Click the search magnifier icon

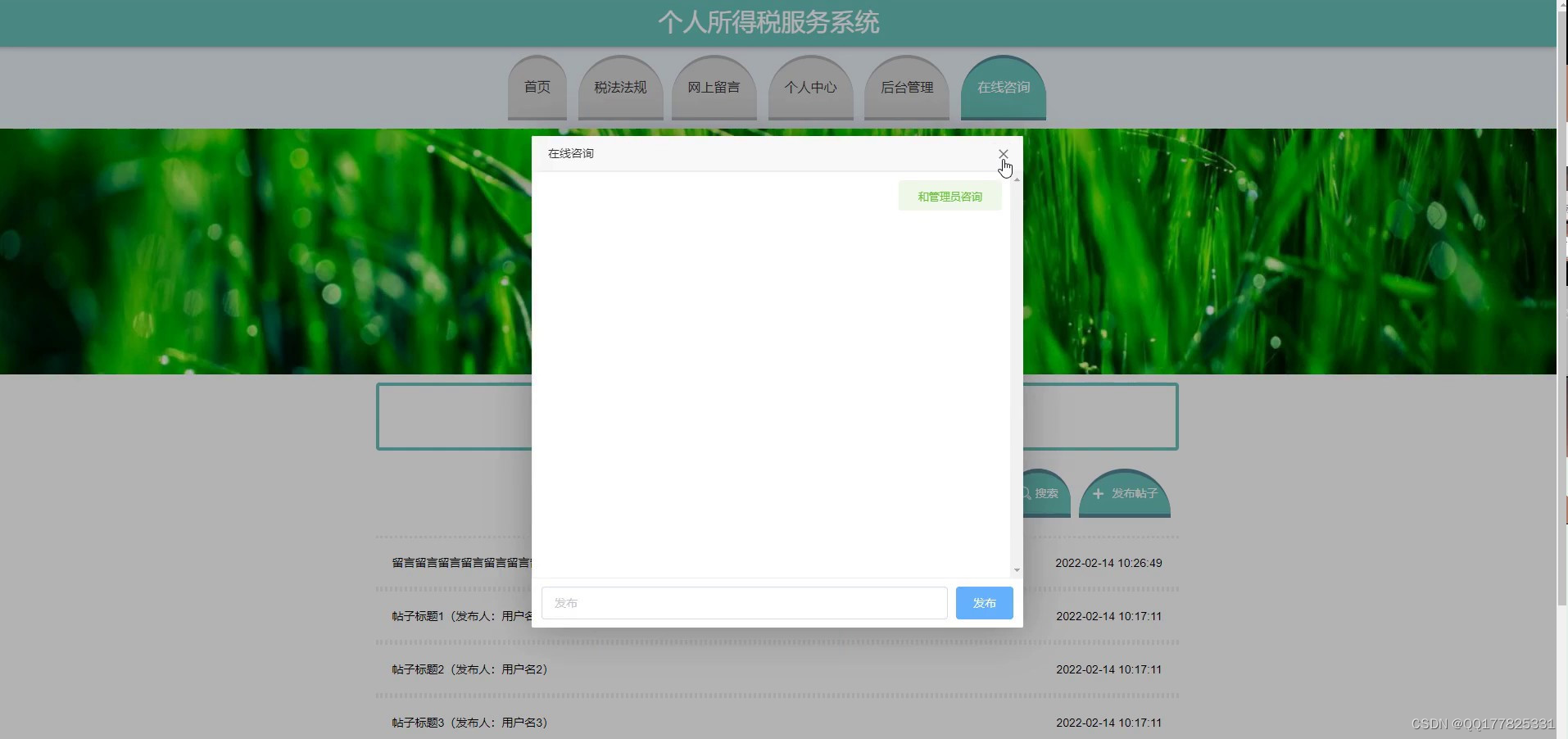tap(1025, 494)
